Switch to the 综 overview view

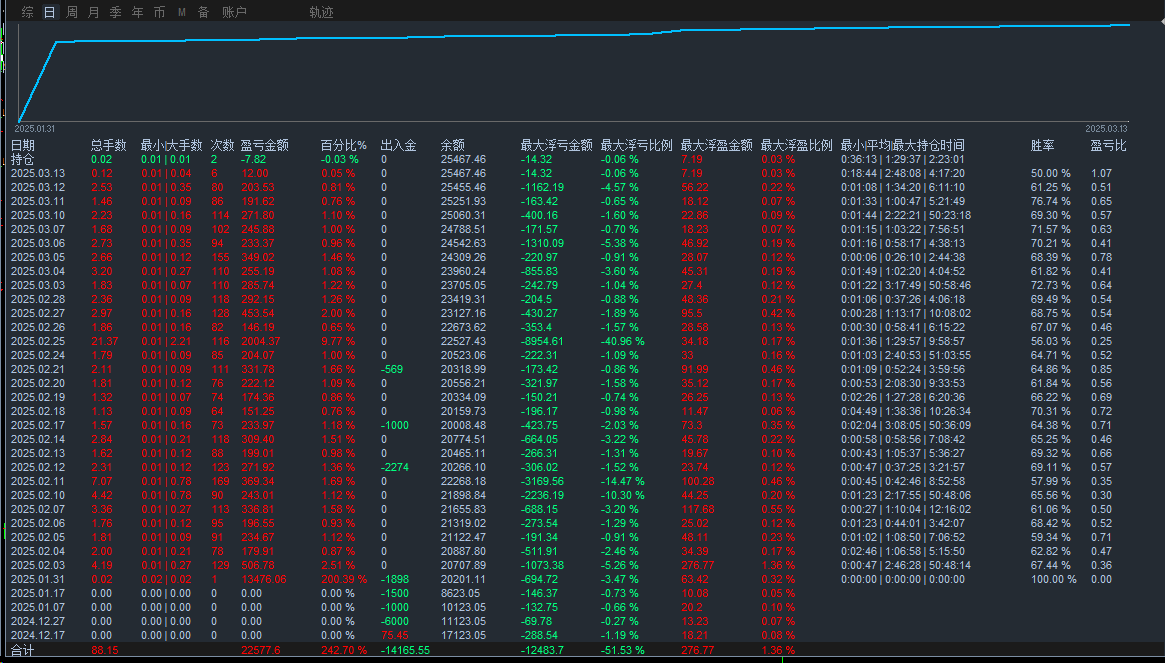[x=27, y=12]
